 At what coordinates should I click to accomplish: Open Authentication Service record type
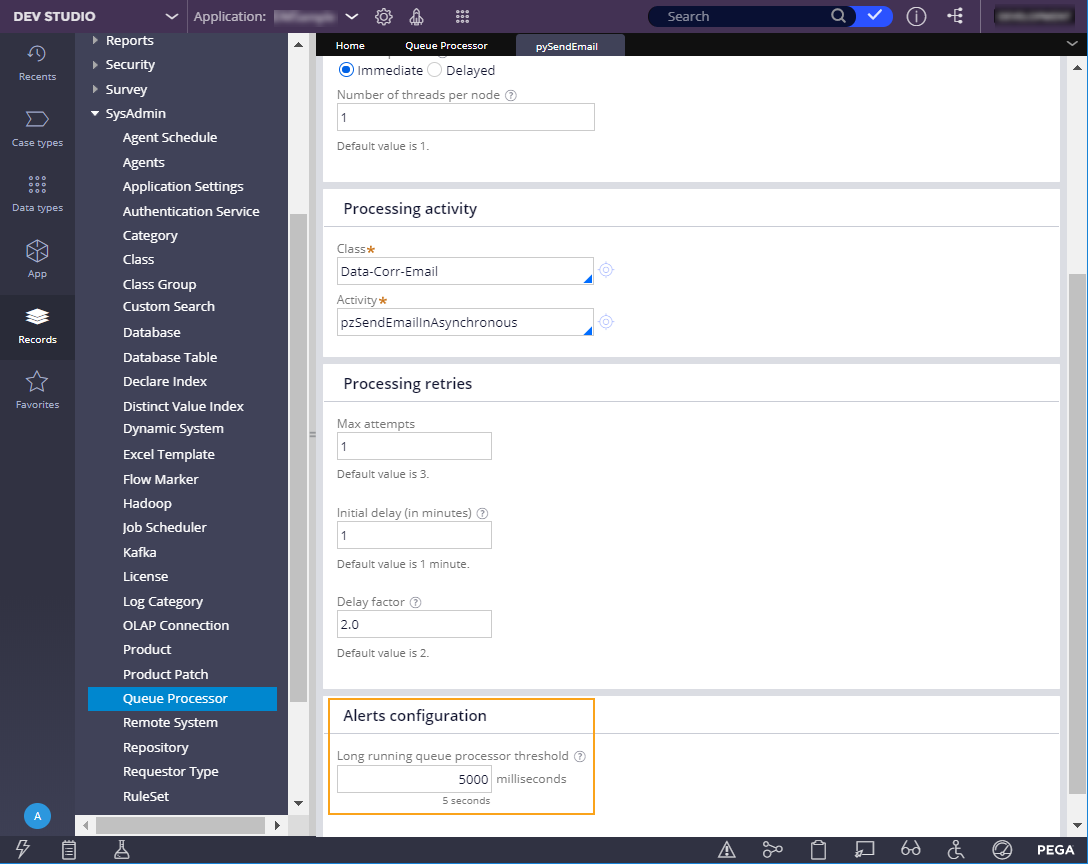point(191,211)
